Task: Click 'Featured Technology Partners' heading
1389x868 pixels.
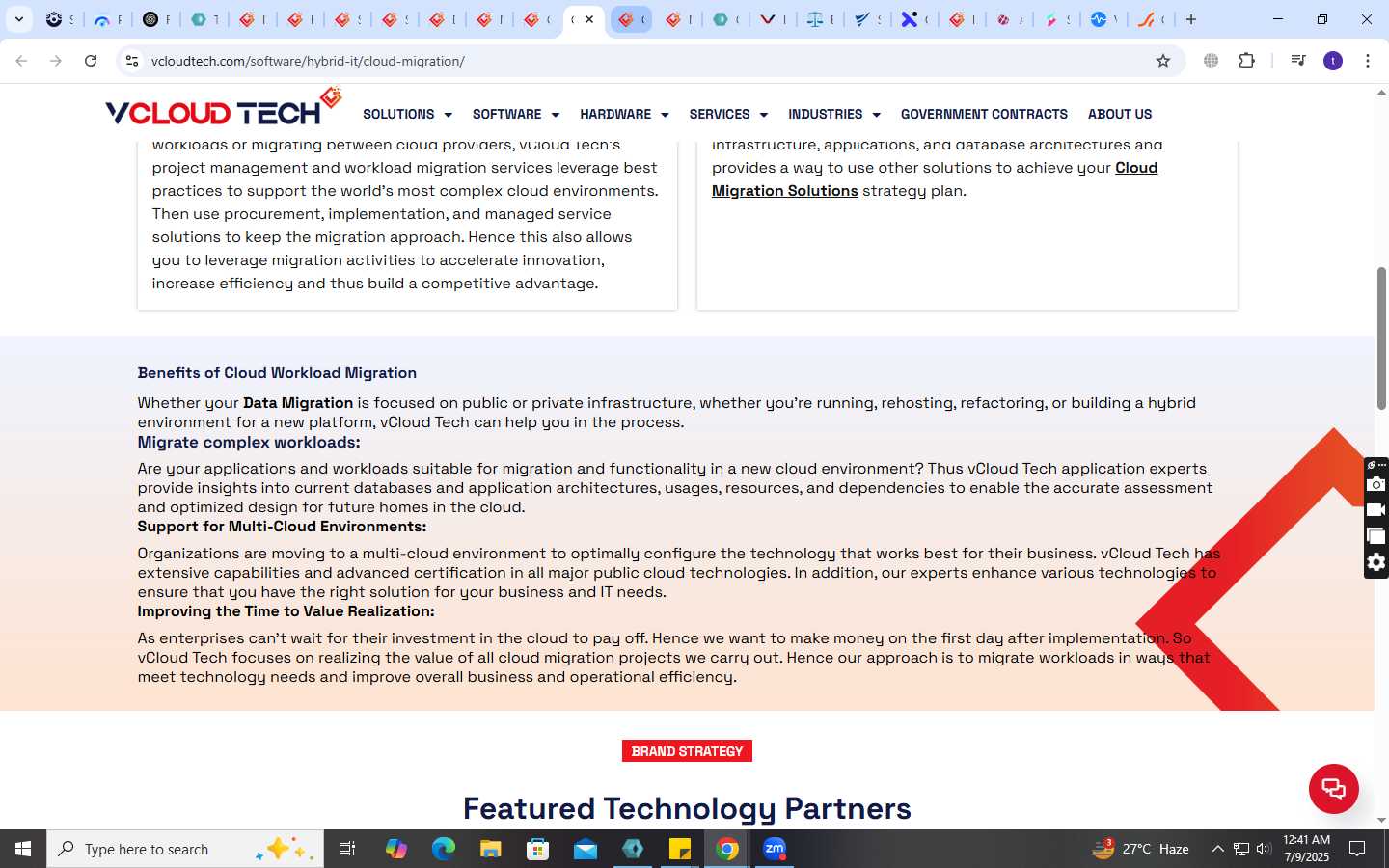Action: [687, 808]
